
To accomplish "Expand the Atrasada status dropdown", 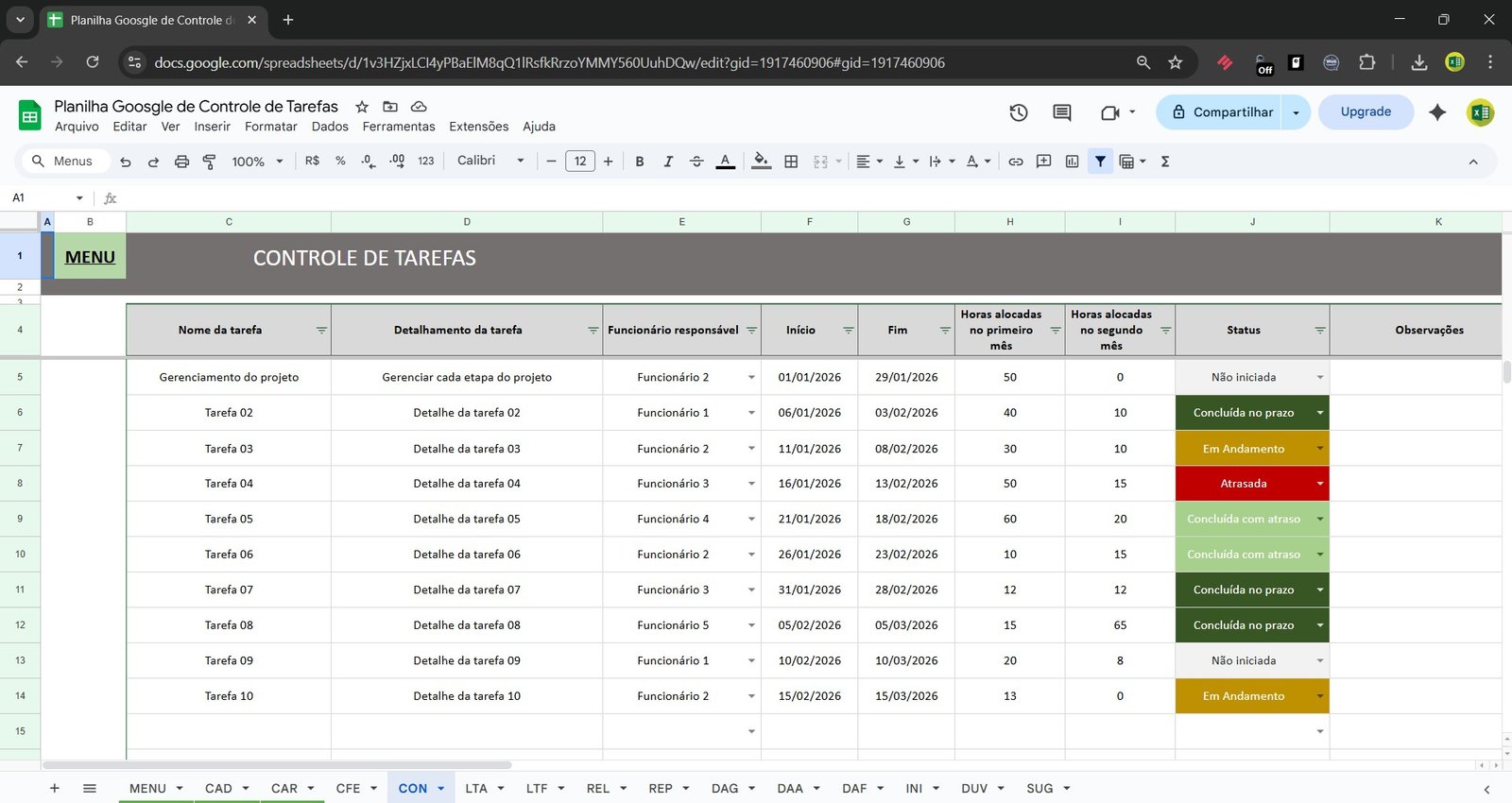I will [x=1319, y=484].
